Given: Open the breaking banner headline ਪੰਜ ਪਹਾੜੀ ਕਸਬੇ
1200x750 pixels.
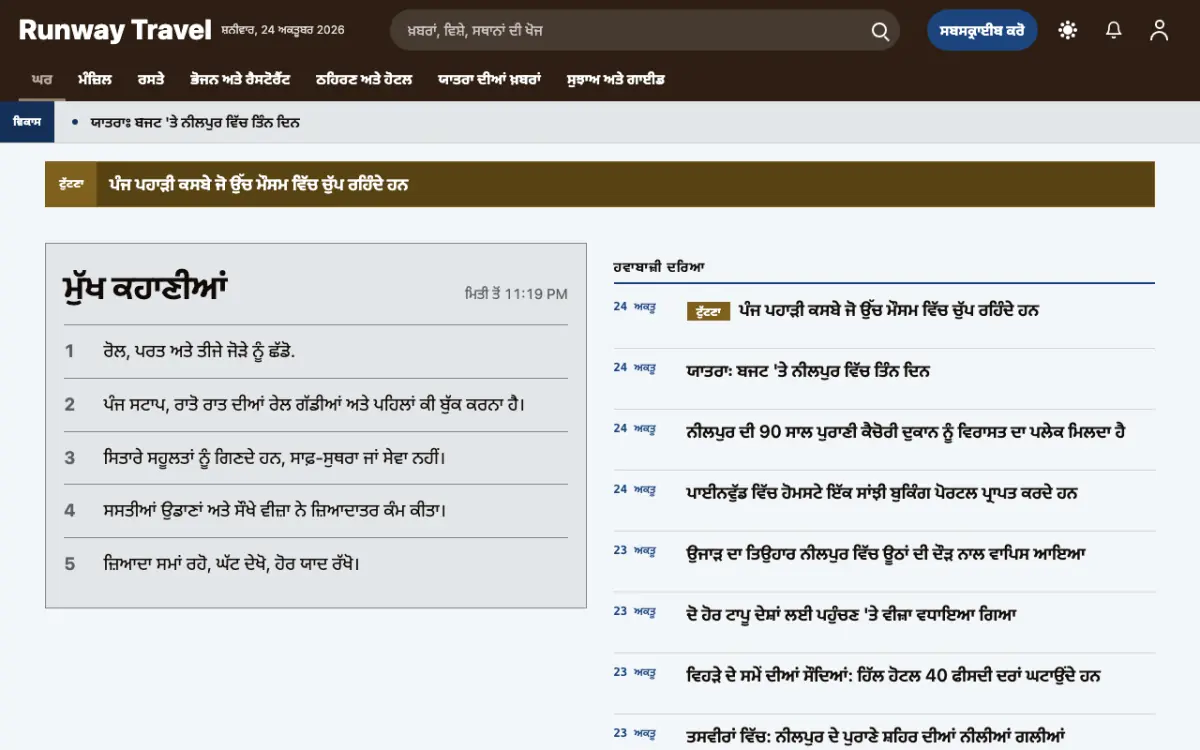Looking at the screenshot, I should click(259, 184).
